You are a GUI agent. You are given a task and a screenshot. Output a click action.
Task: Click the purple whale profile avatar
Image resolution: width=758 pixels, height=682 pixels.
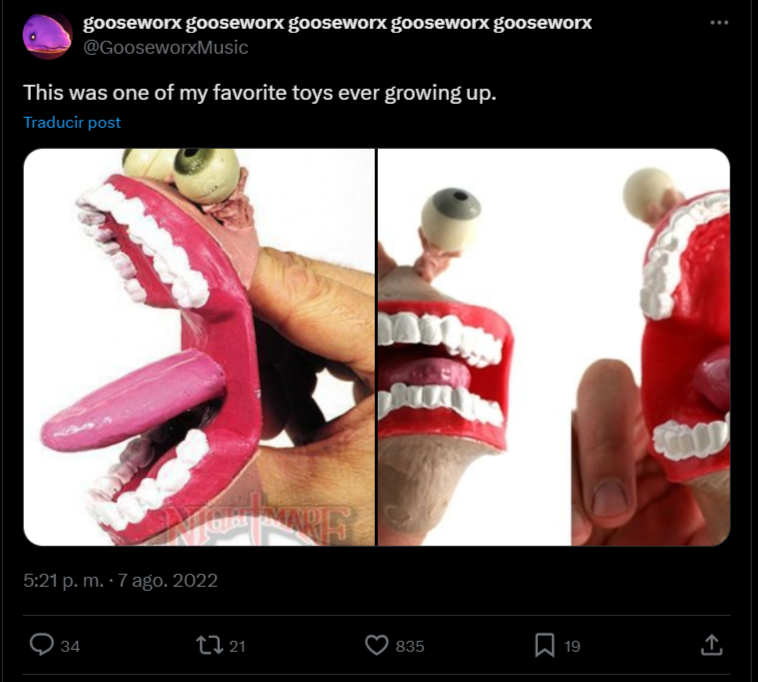click(x=47, y=36)
